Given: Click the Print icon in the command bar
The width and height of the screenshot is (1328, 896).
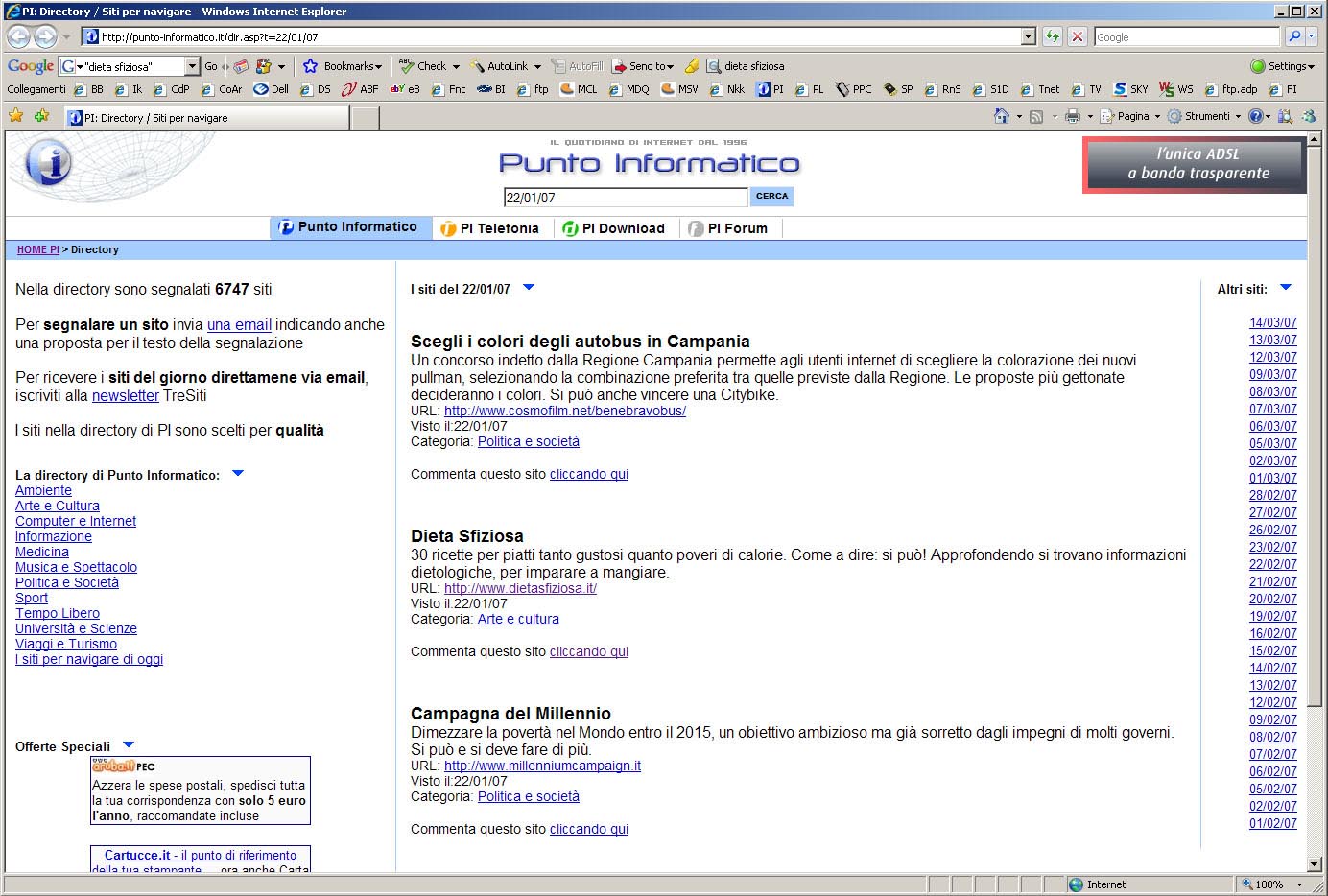Looking at the screenshot, I should tap(1073, 117).
